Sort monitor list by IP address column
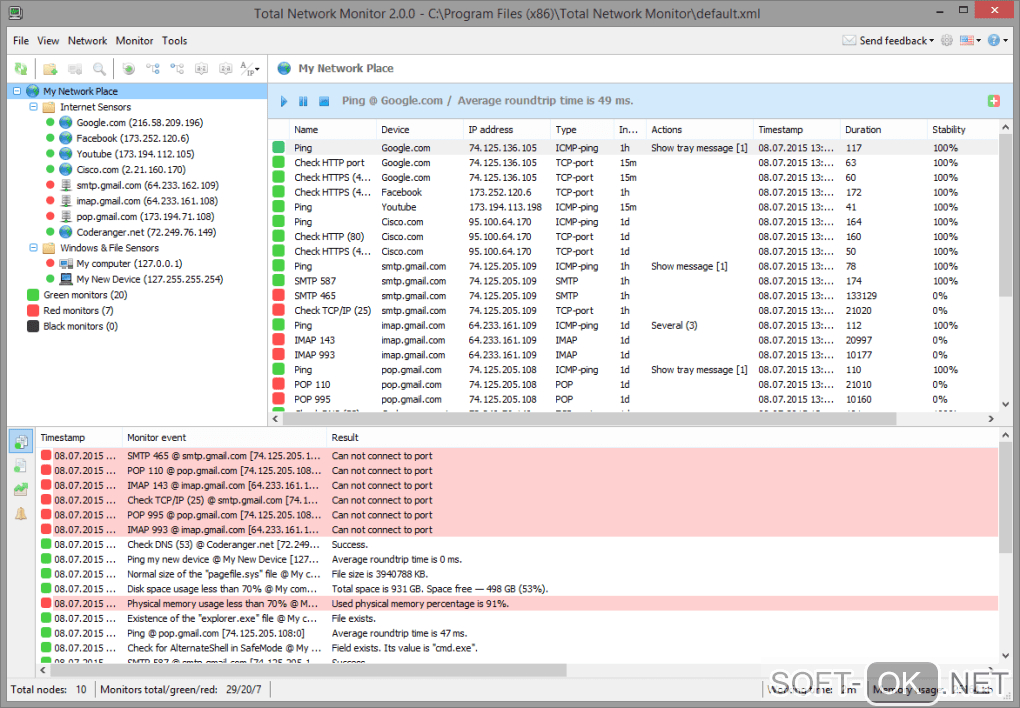 [x=507, y=129]
